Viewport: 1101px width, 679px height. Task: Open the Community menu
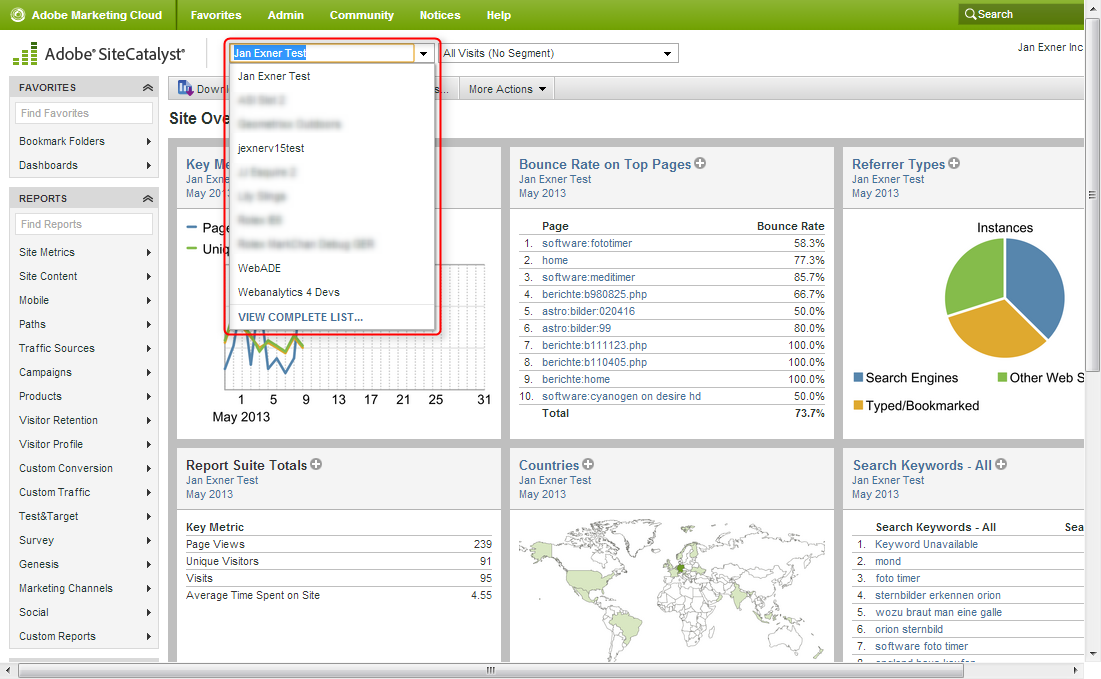pyautogui.click(x=361, y=15)
